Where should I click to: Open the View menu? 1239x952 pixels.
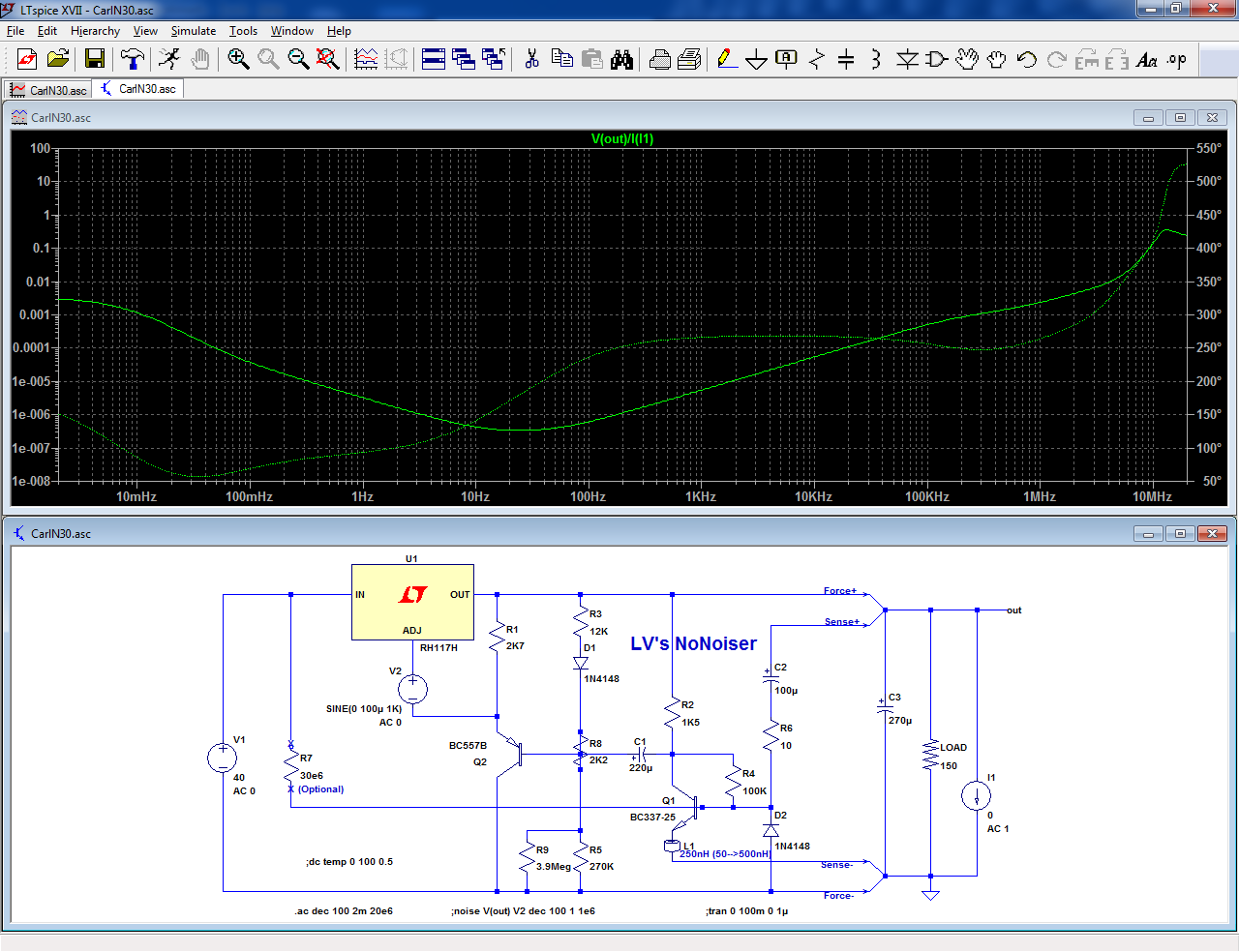[145, 31]
